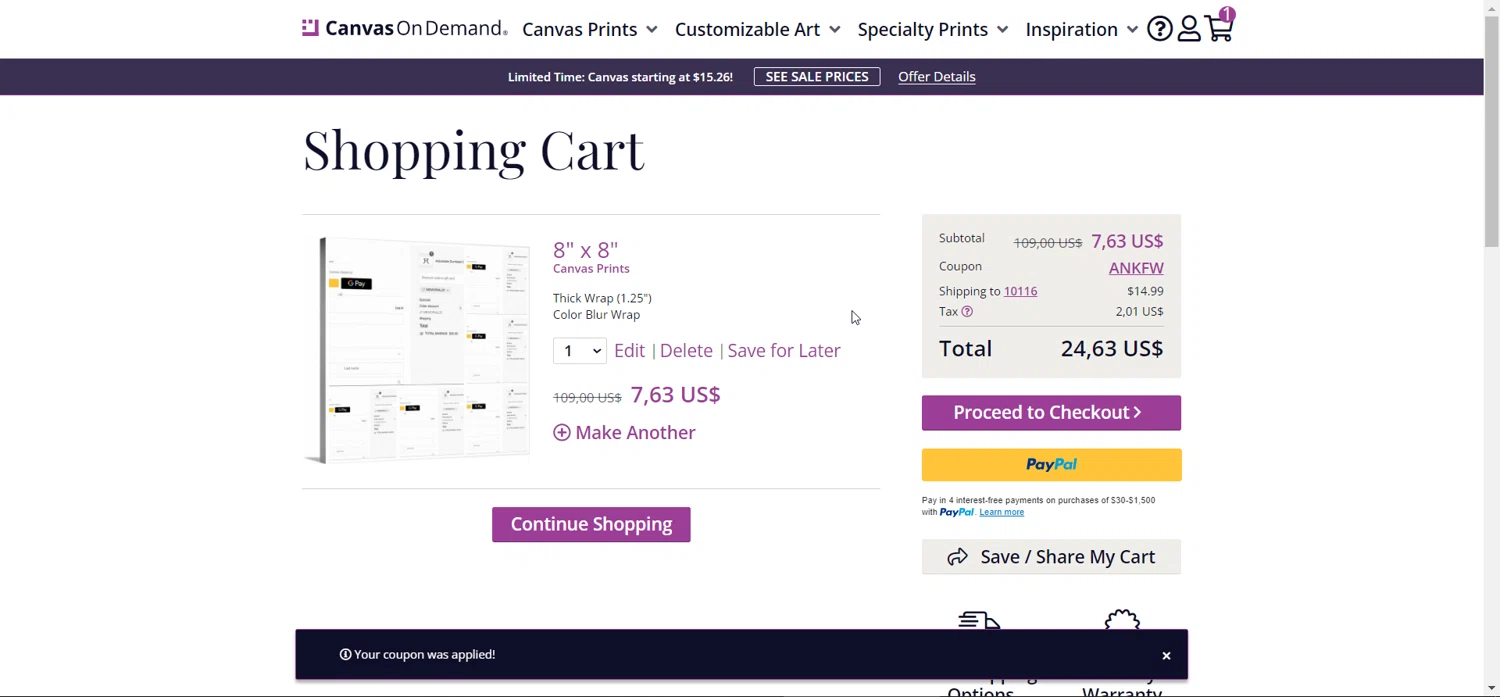Click Continue Shopping button

(x=591, y=525)
